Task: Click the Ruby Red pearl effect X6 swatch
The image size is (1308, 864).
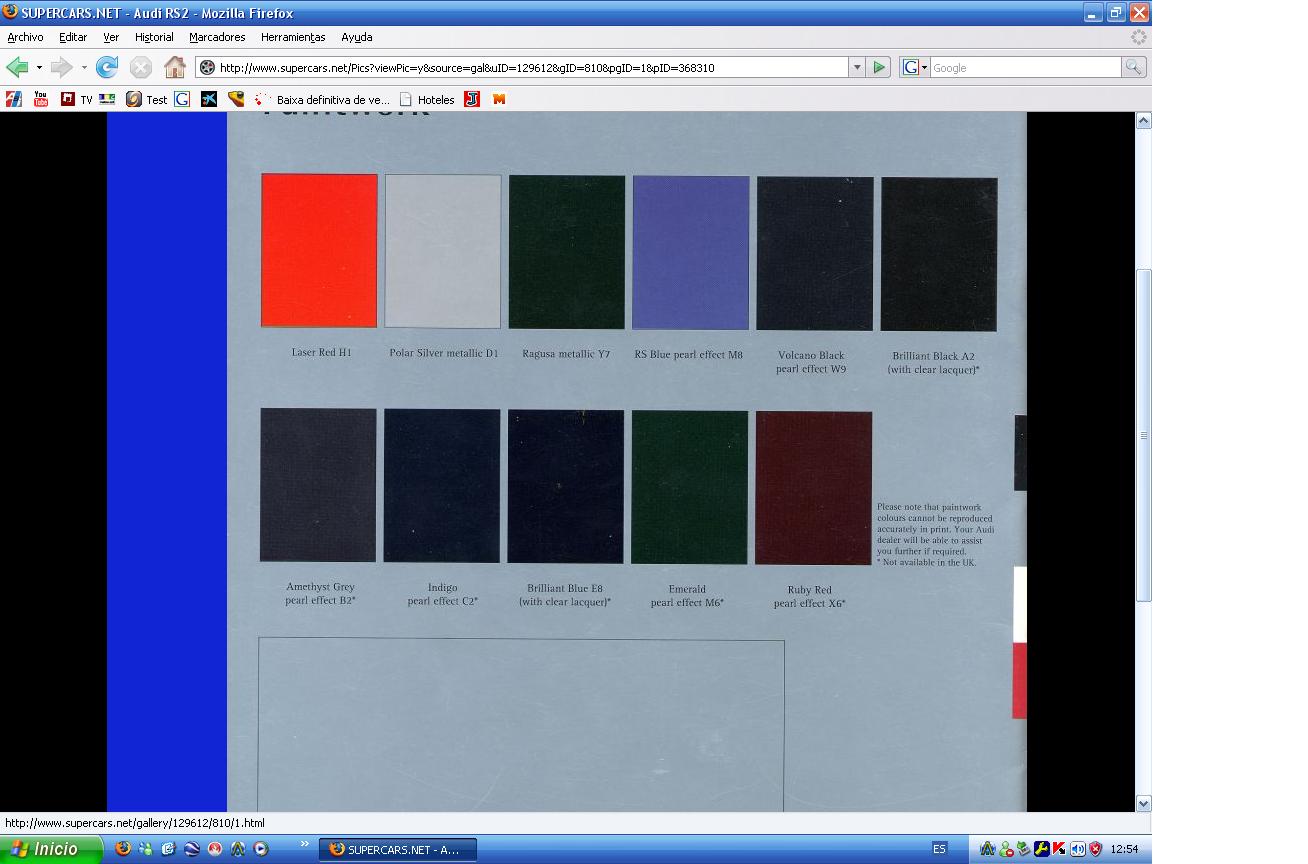Action: [x=814, y=488]
